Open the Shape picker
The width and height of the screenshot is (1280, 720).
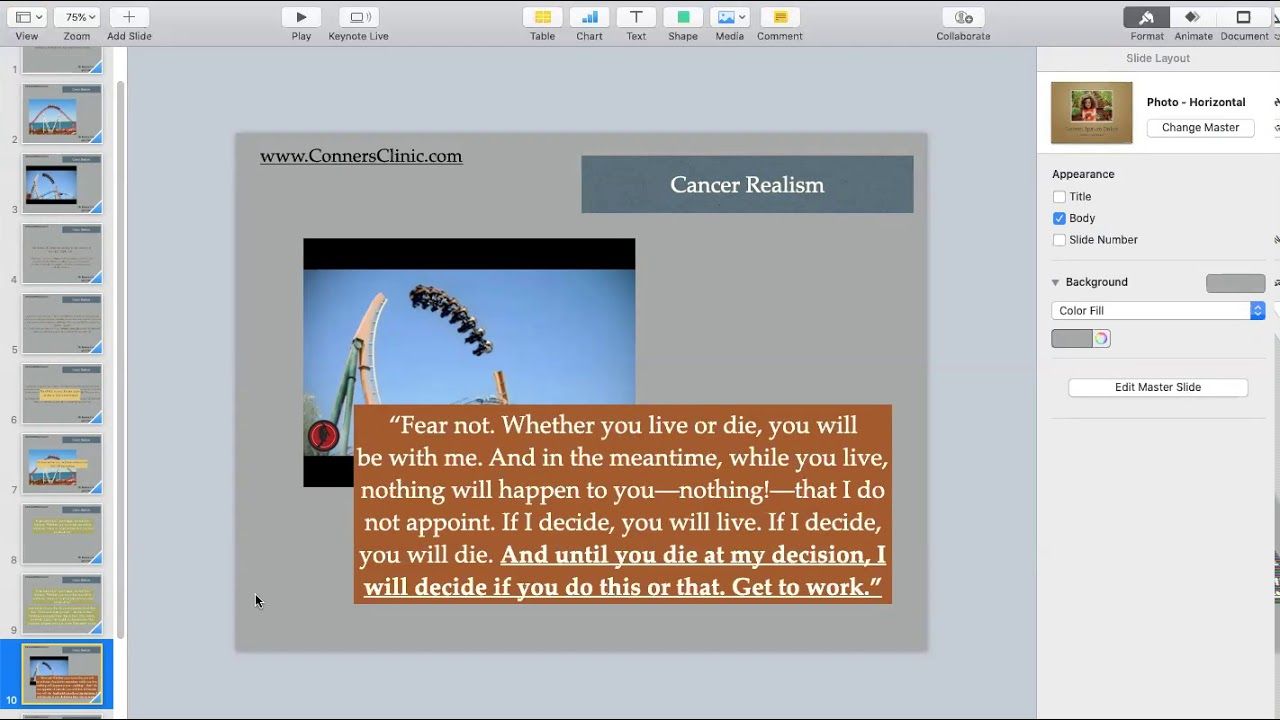tap(683, 17)
